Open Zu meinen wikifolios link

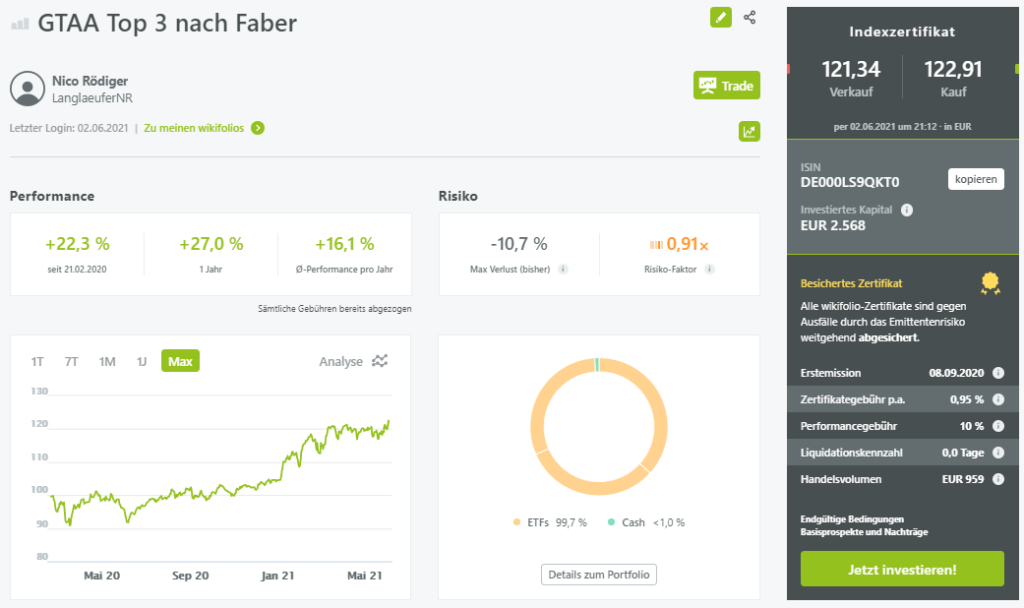point(204,128)
